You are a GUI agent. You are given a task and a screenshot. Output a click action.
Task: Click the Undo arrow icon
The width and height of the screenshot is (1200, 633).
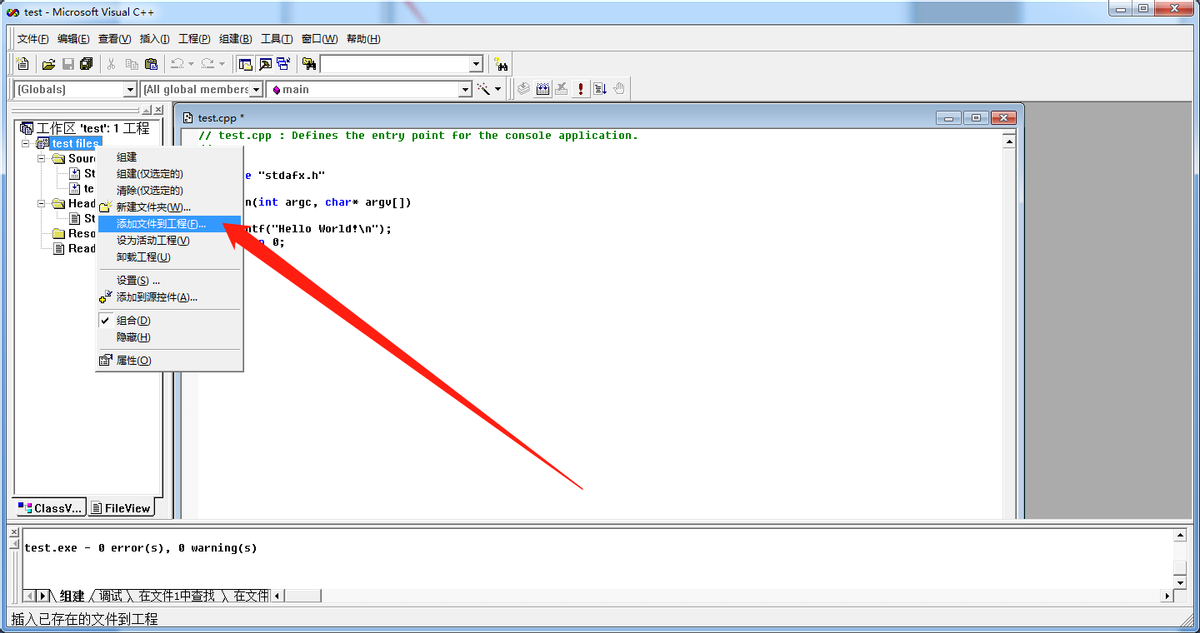tap(176, 64)
